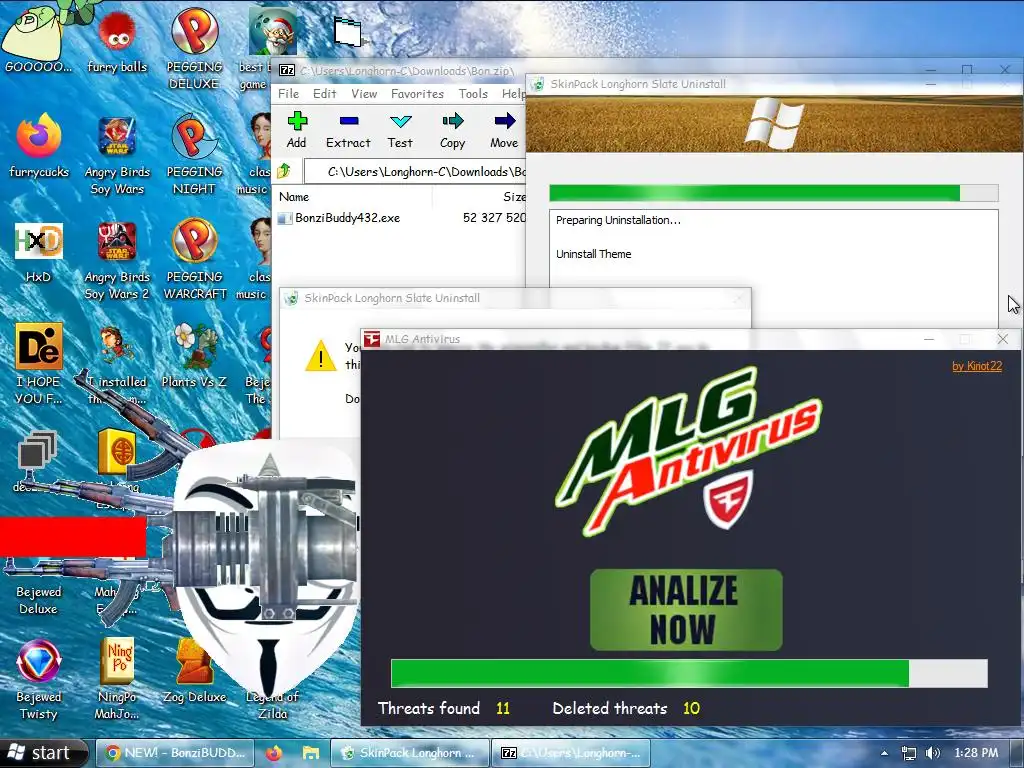Click the Windows start button
1024x768 pixels.
click(x=43, y=753)
